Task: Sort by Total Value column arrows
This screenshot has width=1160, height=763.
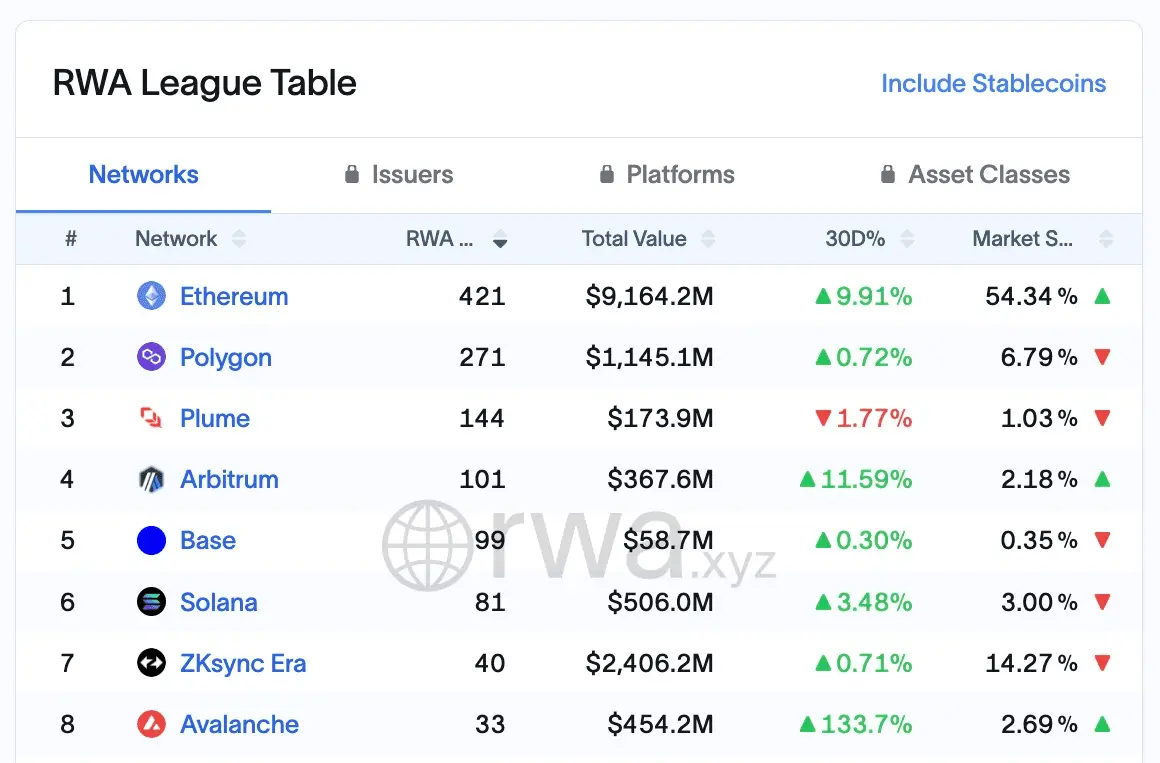Action: click(708, 239)
